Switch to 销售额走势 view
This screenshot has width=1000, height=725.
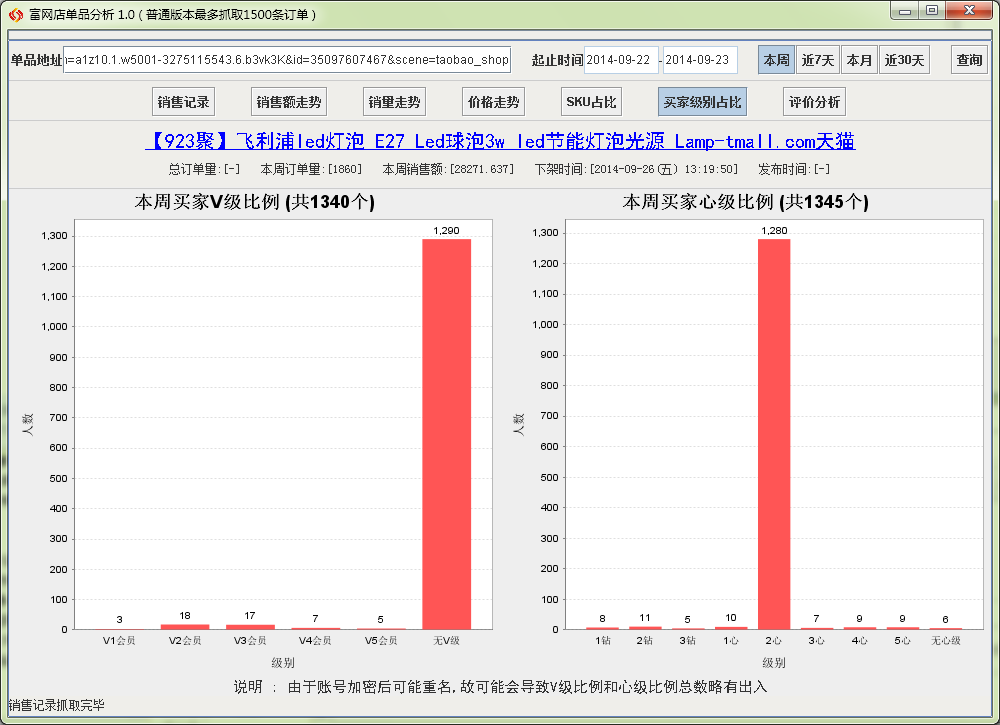[x=289, y=102]
